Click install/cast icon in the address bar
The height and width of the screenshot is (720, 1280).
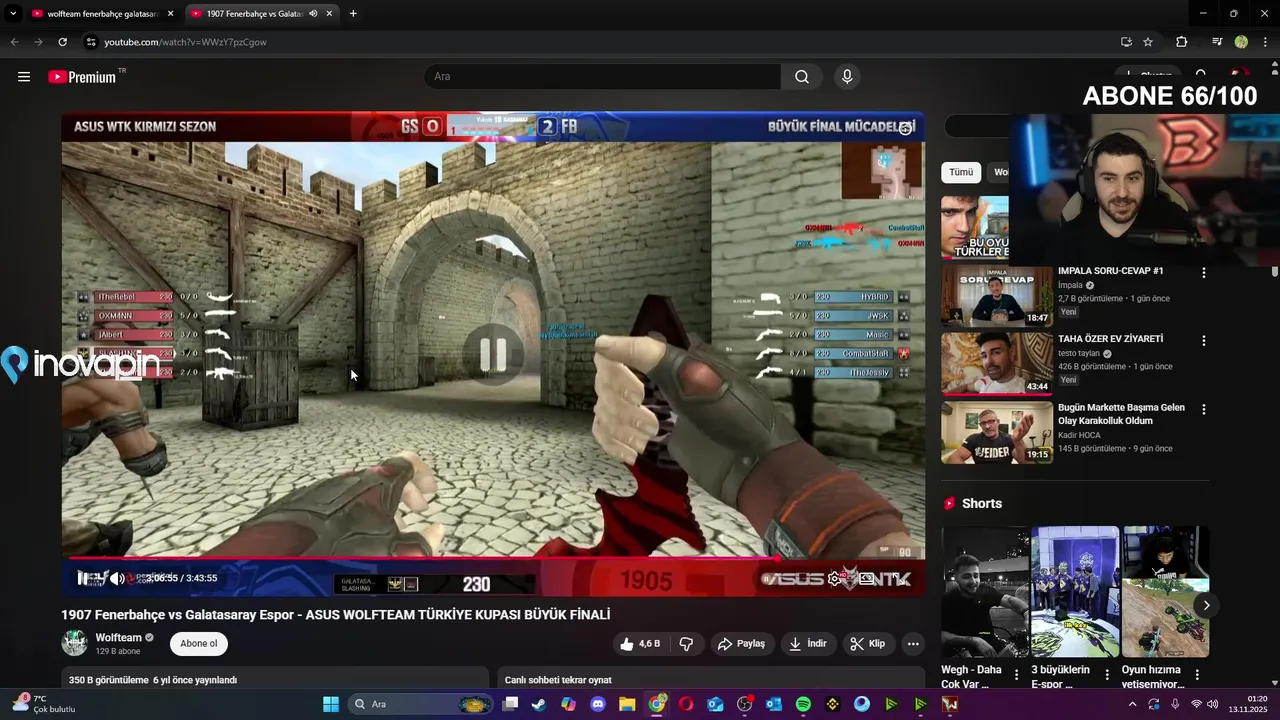point(1126,42)
